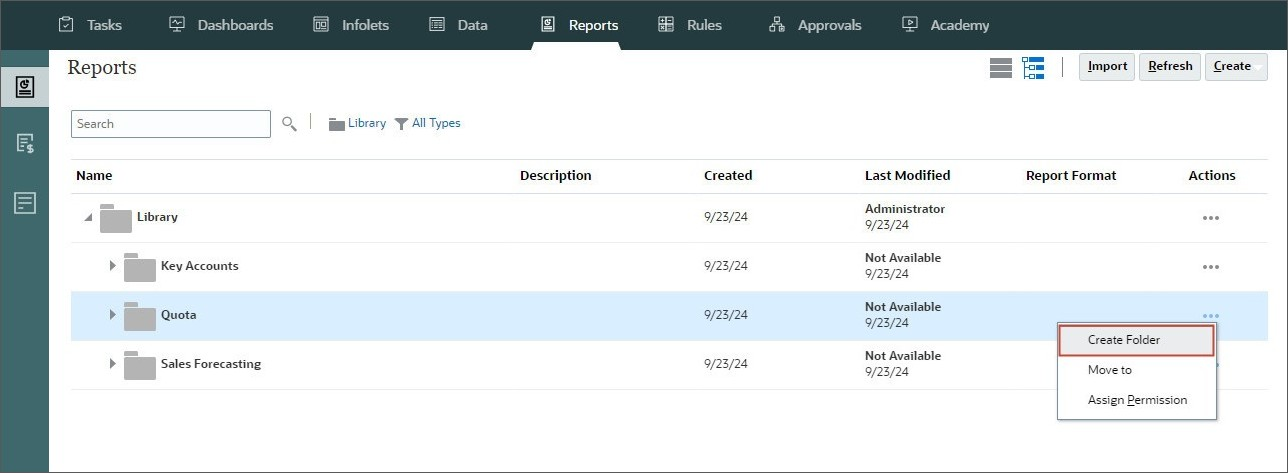Open the Dashboards tab
This screenshot has height=473, width=1288.
pyautogui.click(x=221, y=25)
